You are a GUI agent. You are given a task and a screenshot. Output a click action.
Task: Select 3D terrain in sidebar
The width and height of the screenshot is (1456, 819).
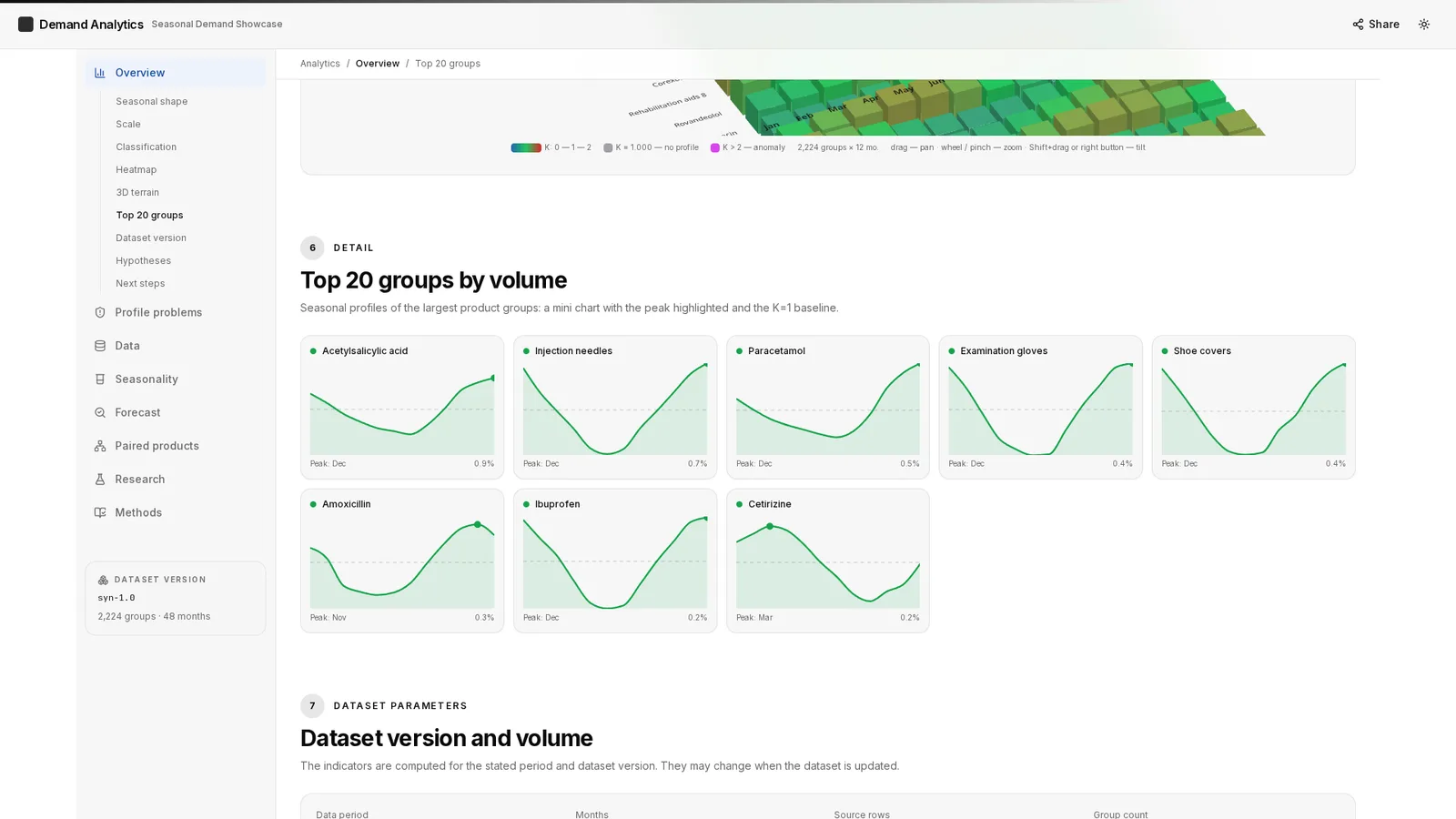click(x=137, y=193)
